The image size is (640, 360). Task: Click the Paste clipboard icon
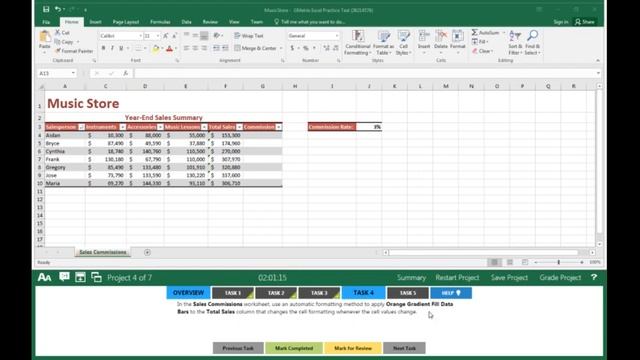tap(44, 37)
